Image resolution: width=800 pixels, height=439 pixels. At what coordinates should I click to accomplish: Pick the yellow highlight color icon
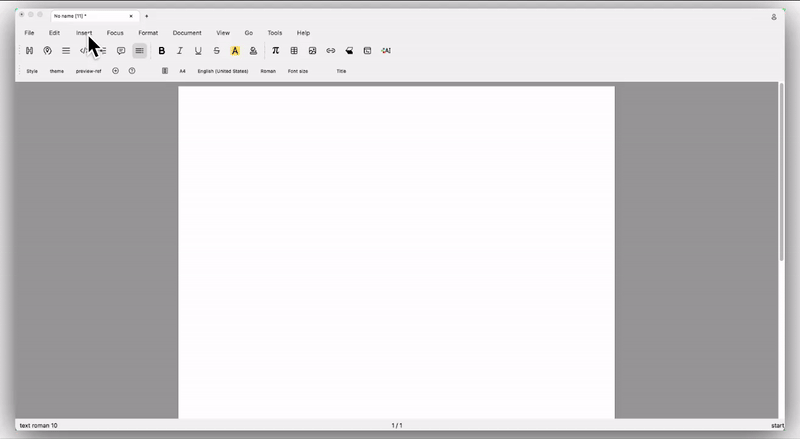pos(235,51)
